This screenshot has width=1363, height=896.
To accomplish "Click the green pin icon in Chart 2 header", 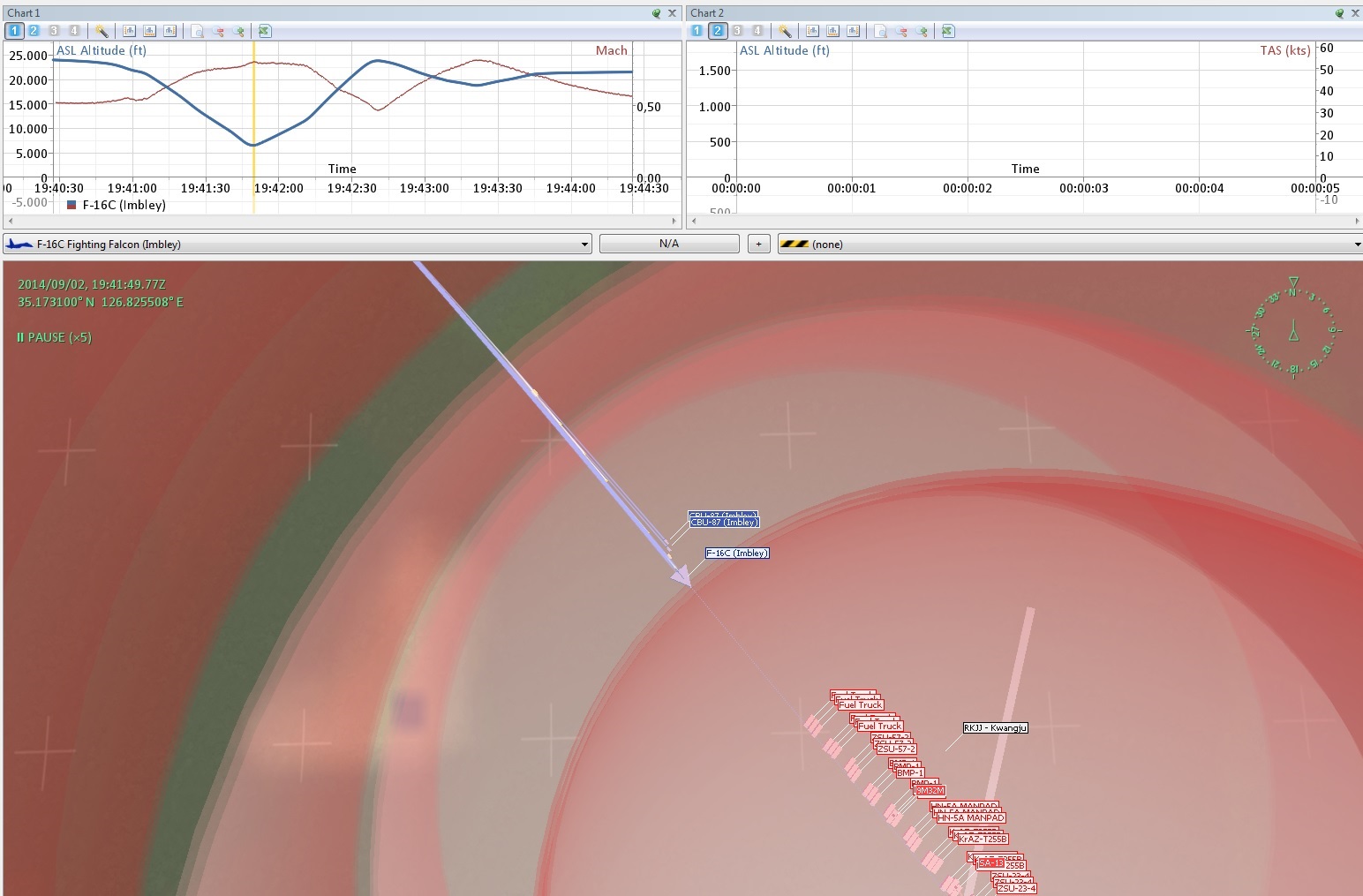I will [1340, 13].
